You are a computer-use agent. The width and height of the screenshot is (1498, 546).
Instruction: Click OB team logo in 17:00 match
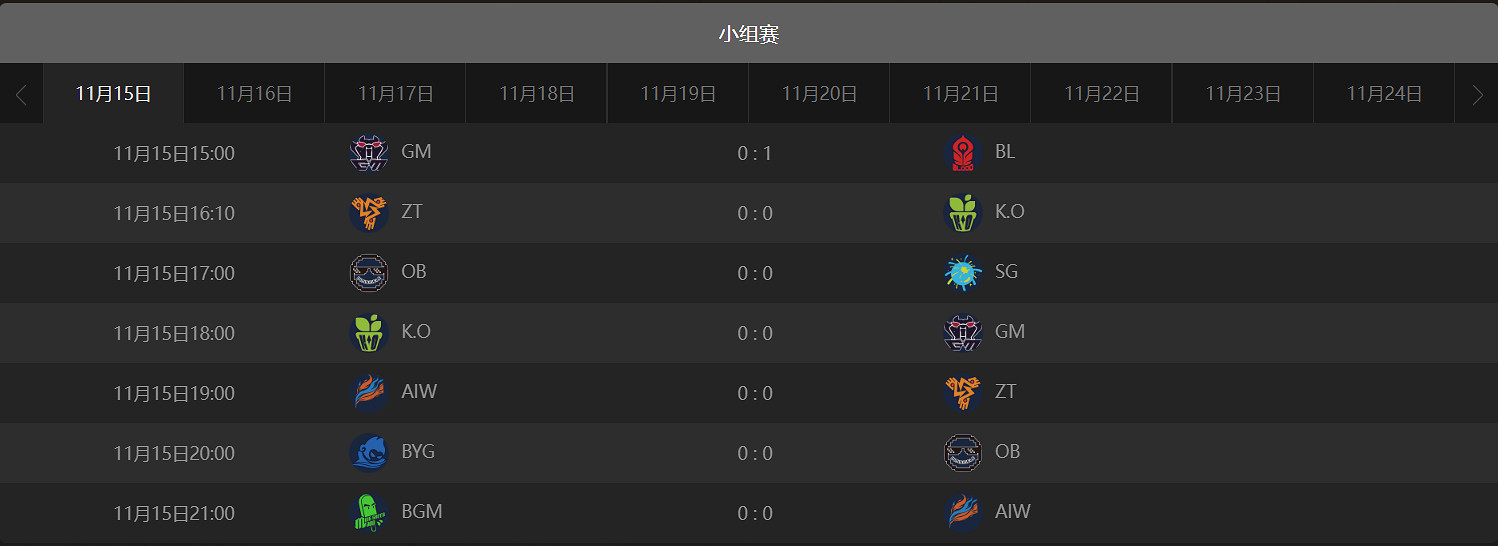[x=368, y=273]
